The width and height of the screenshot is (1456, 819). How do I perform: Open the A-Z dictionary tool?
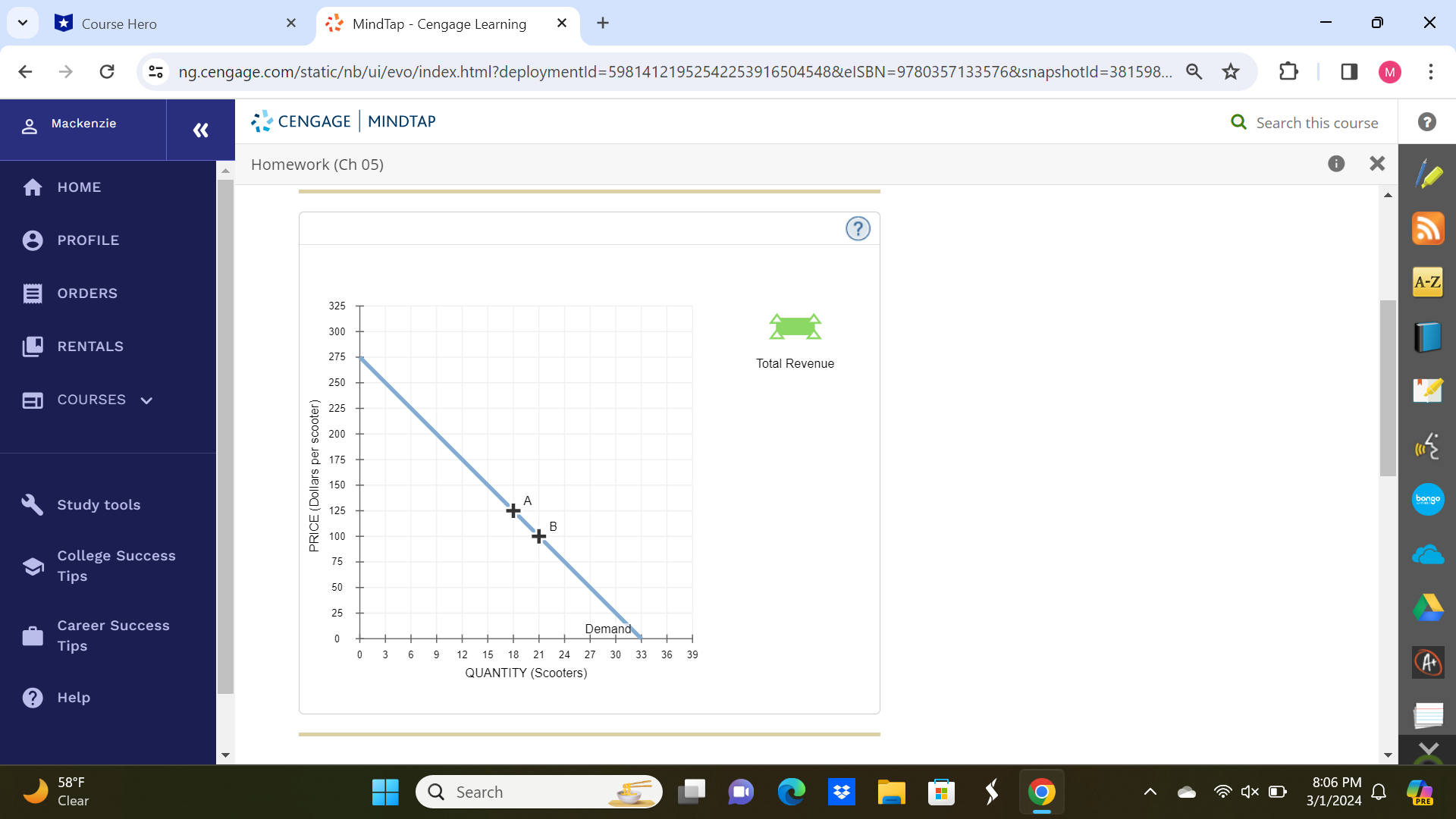tap(1429, 282)
